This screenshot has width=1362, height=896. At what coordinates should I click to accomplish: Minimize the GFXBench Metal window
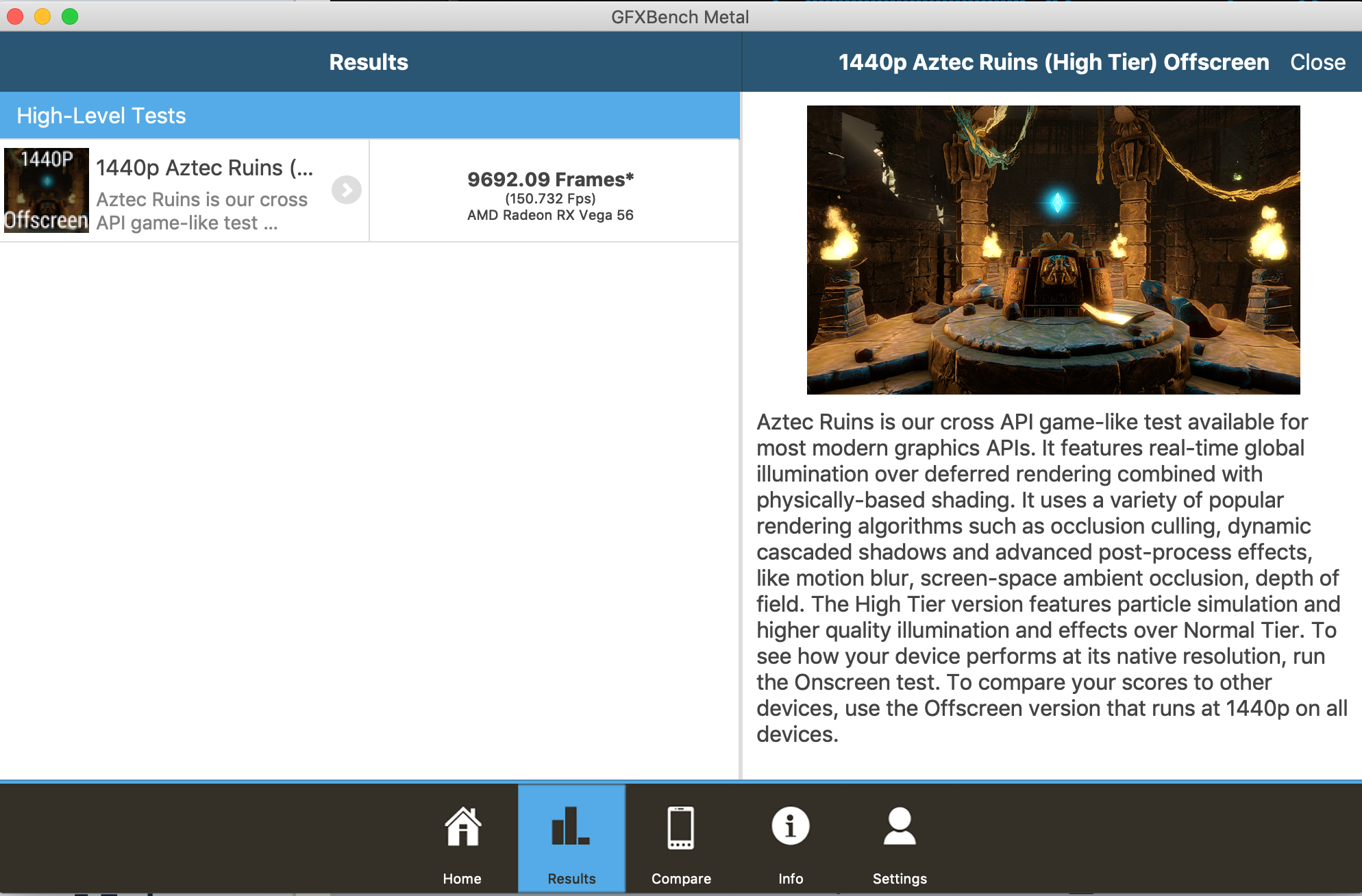pos(42,16)
